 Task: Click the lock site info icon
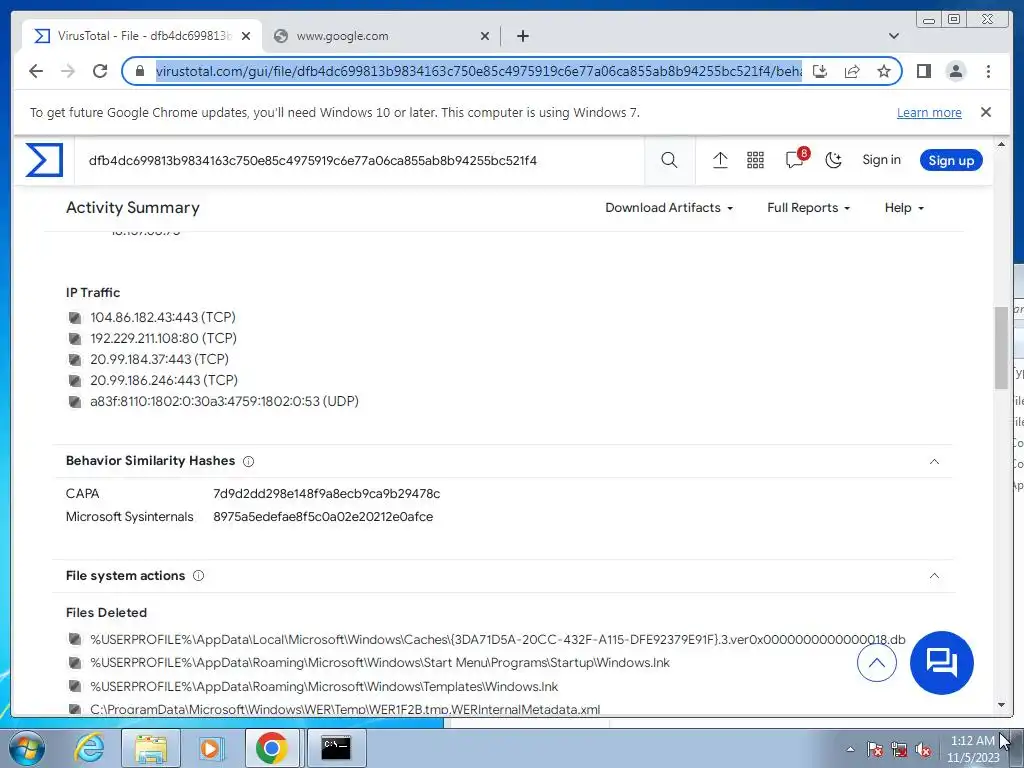click(139, 71)
